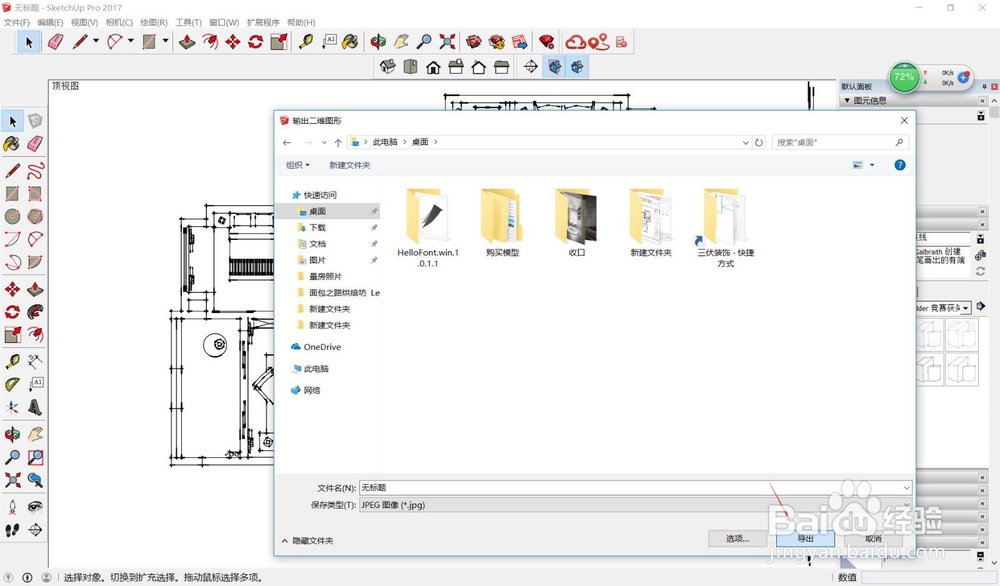This screenshot has width=1000, height=586.
Task: Select 文档 in navigation pane
Action: pyautogui.click(x=318, y=244)
